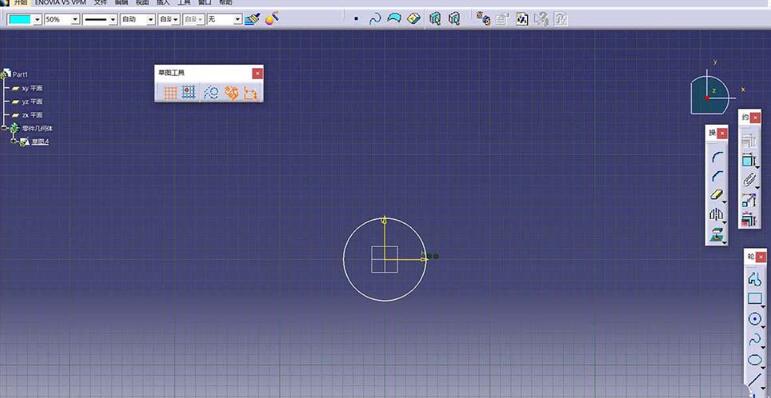Open the opacity 50% dropdown
This screenshot has width=771, height=398.
pyautogui.click(x=75, y=20)
